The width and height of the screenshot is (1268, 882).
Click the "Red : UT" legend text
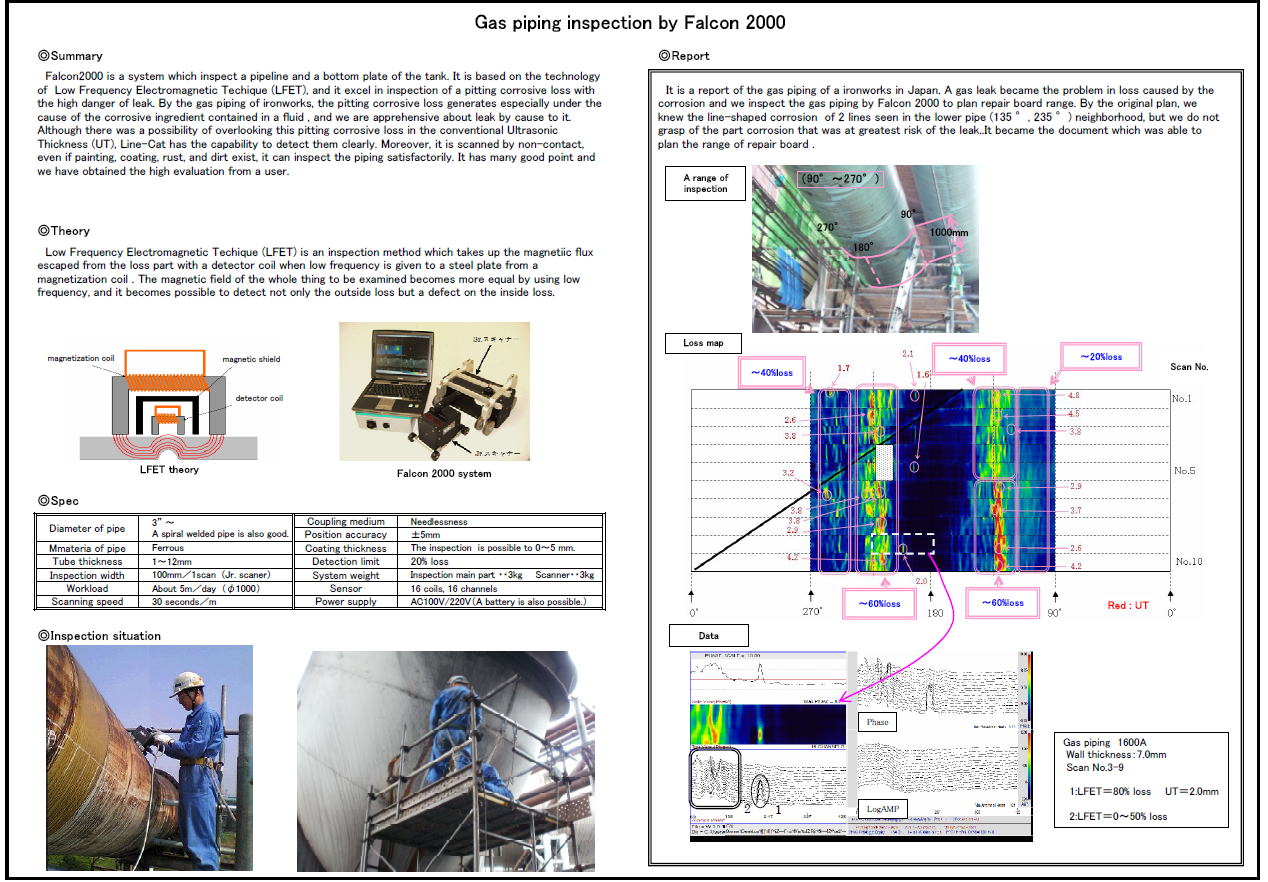[x=1128, y=606]
